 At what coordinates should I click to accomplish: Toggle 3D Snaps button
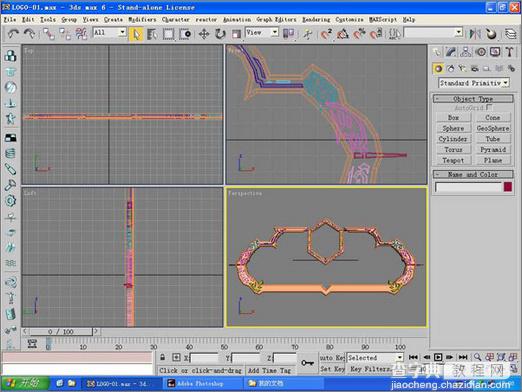(326, 34)
